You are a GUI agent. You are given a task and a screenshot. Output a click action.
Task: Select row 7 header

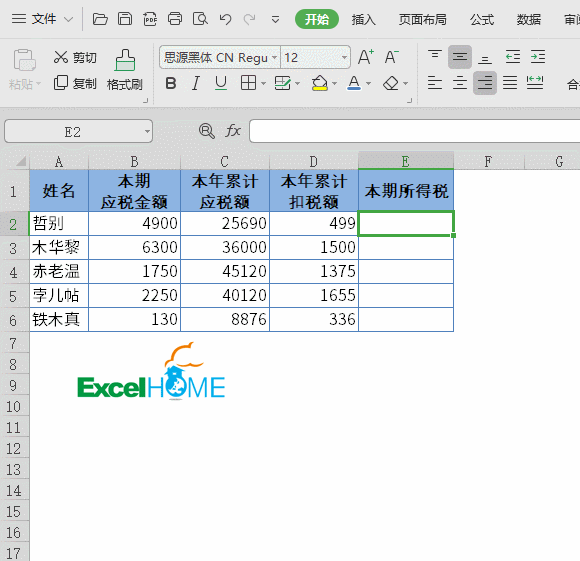(14, 344)
